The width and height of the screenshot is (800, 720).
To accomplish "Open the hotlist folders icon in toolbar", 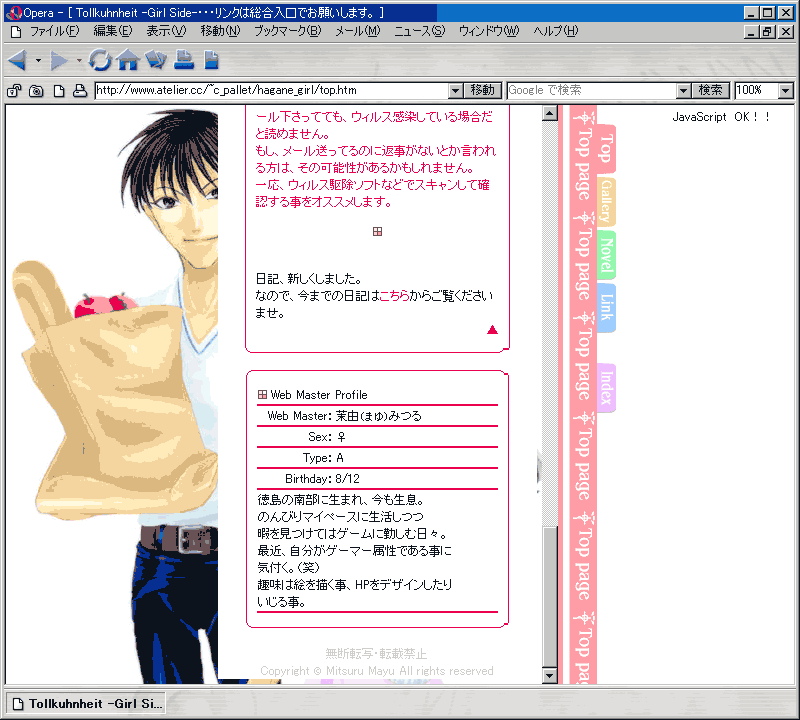I will point(156,60).
